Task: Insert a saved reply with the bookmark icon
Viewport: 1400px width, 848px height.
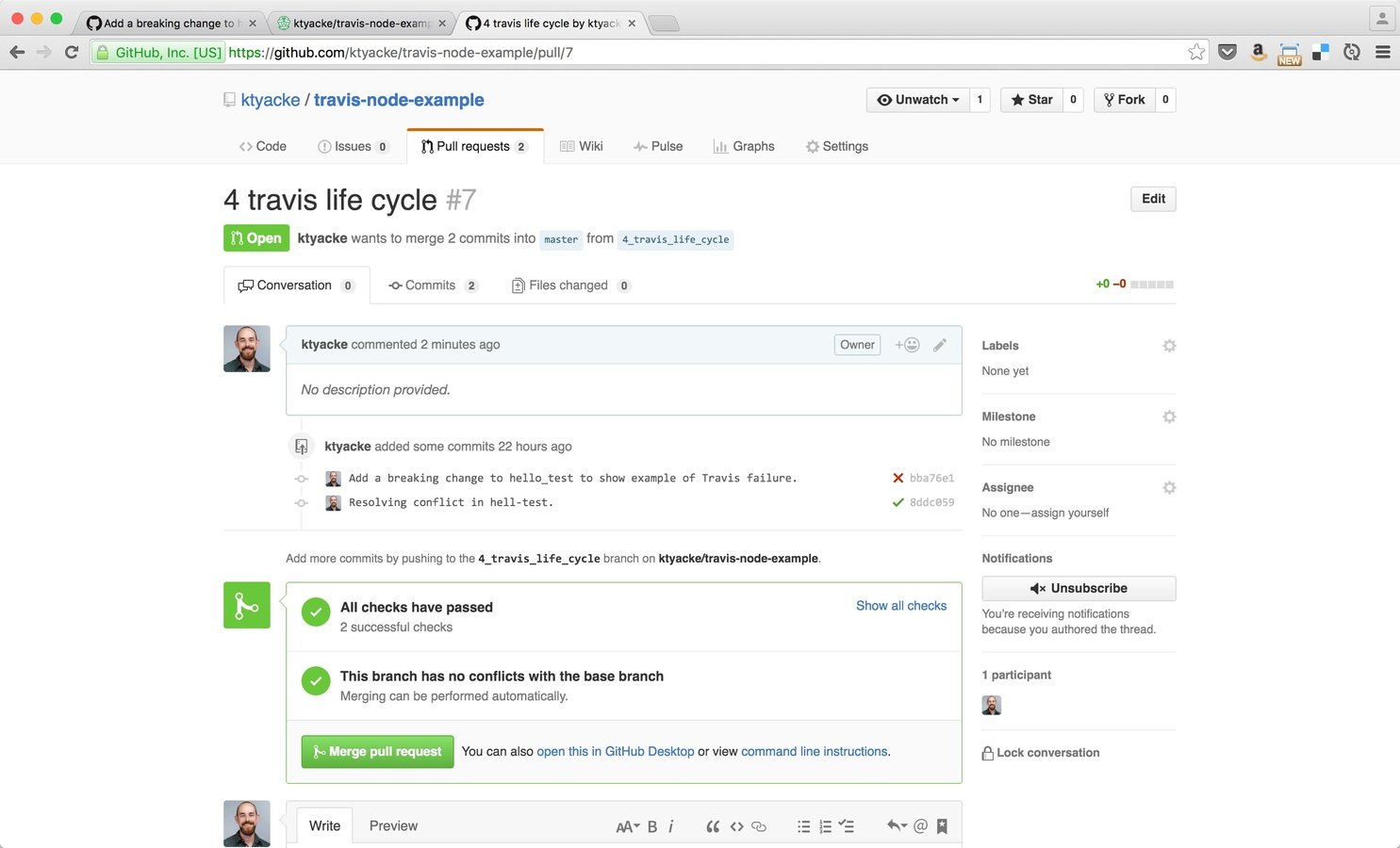Action: [942, 826]
